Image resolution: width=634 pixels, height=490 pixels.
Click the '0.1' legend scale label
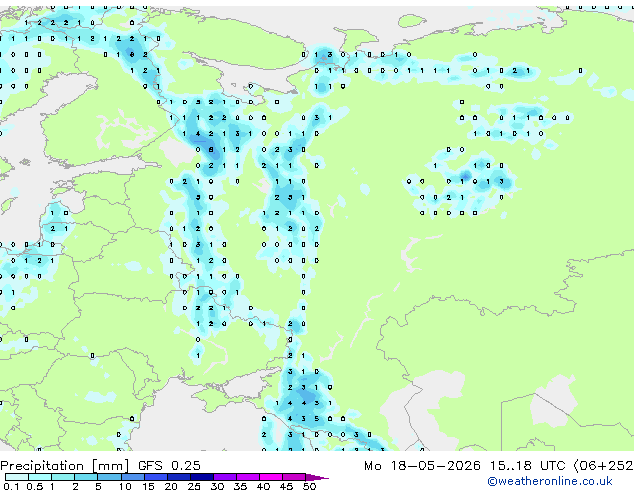[x=11, y=486]
